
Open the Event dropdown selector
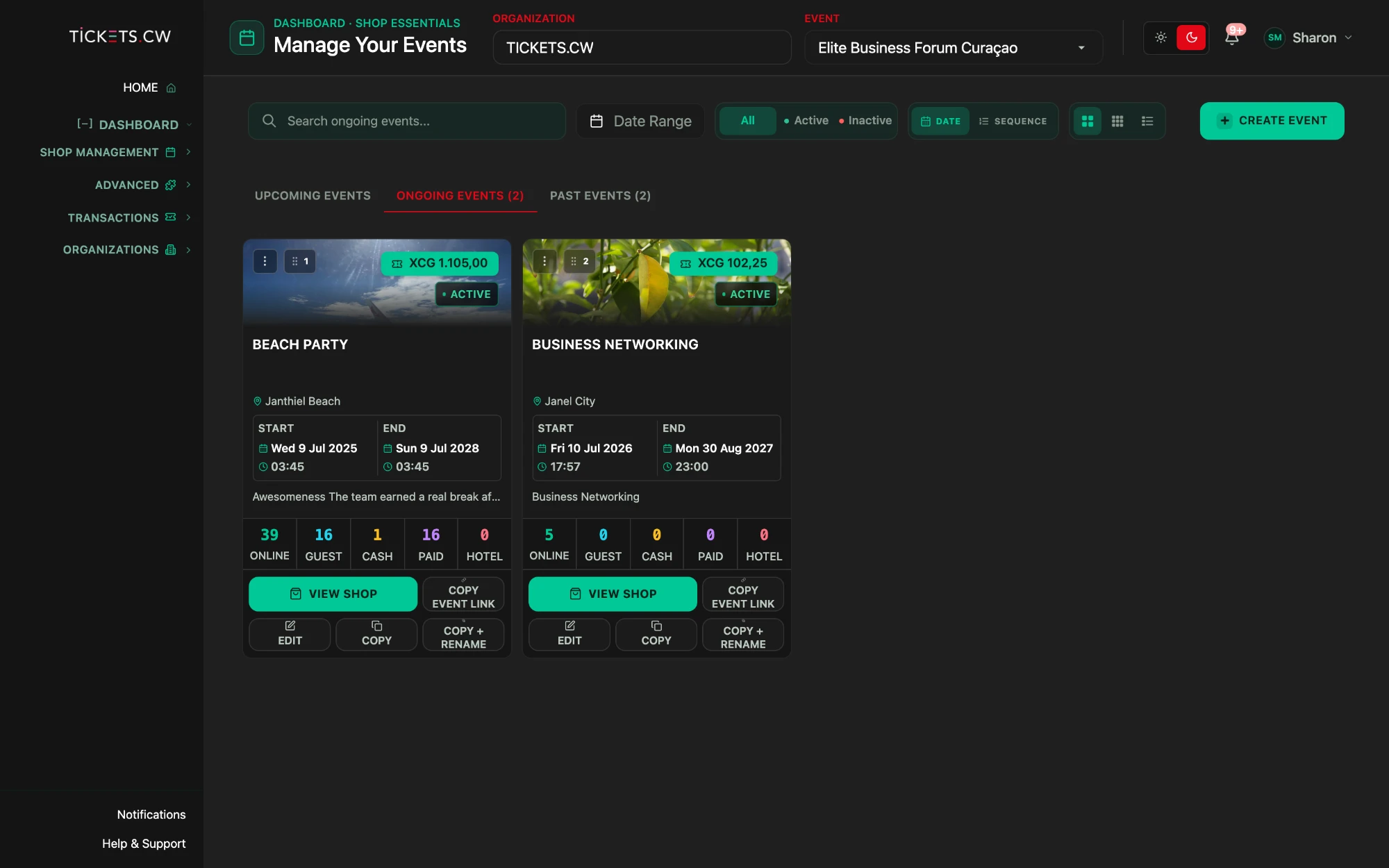[x=954, y=47]
